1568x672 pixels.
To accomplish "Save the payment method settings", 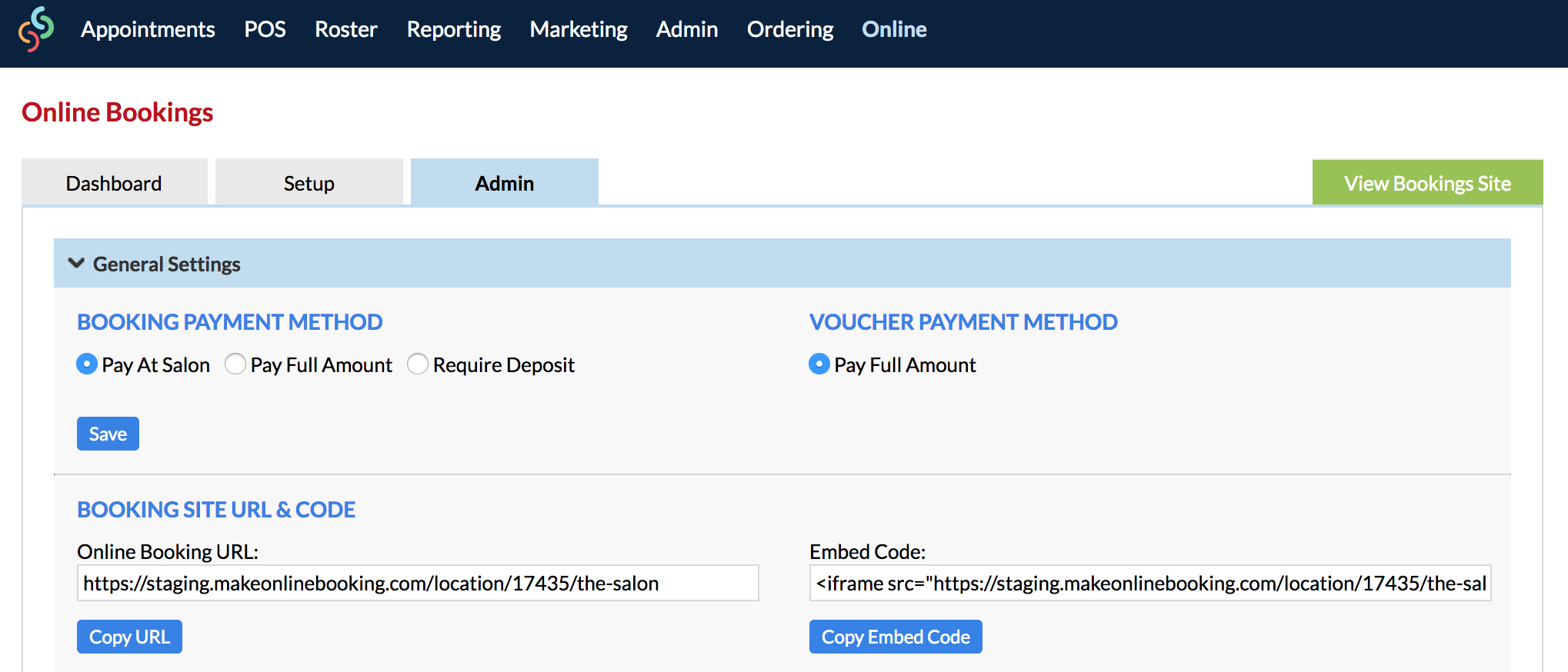I will pos(108,434).
